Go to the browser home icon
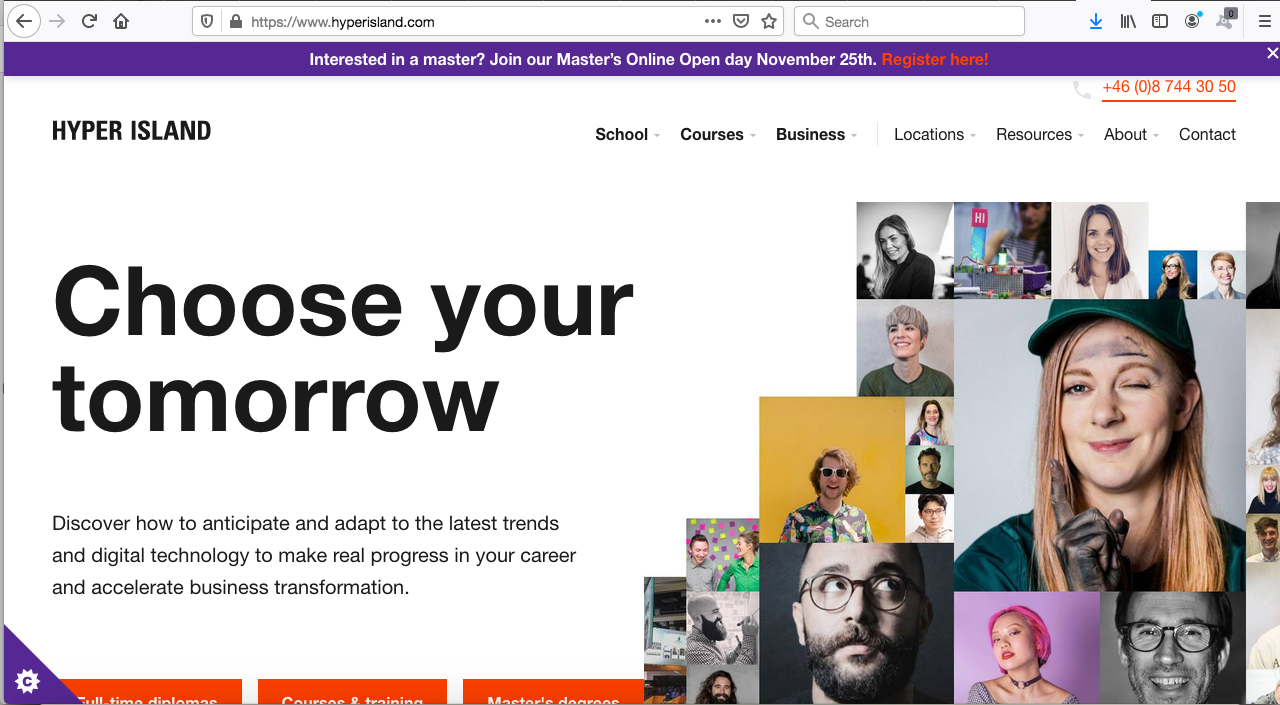The width and height of the screenshot is (1280, 705). 121,21
